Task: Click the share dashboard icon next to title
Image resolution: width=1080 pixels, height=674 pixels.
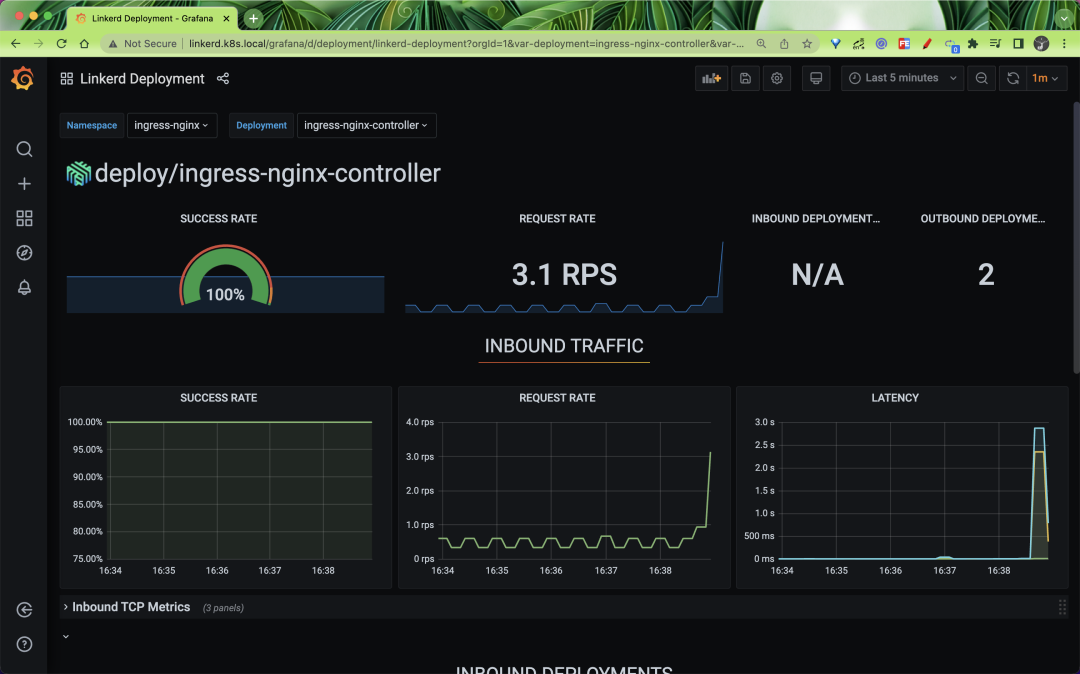Action: 222,78
